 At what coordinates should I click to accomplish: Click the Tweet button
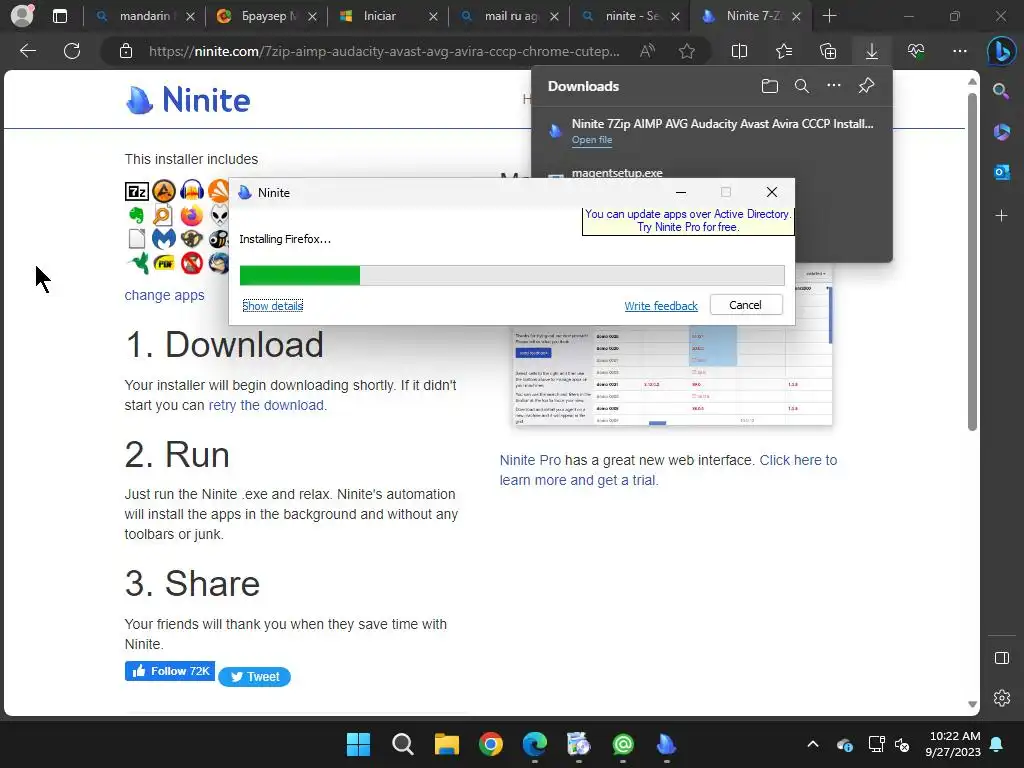[x=255, y=677]
